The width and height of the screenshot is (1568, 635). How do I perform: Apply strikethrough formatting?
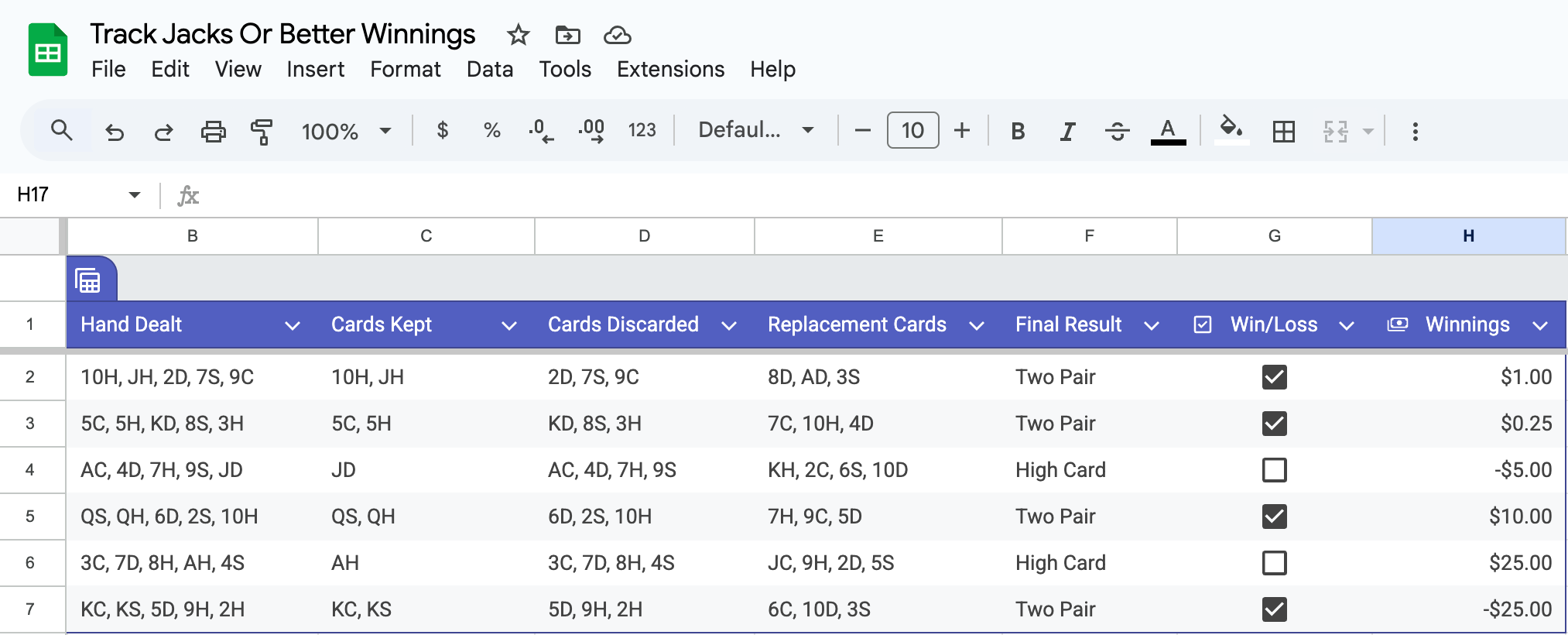click(x=1117, y=132)
